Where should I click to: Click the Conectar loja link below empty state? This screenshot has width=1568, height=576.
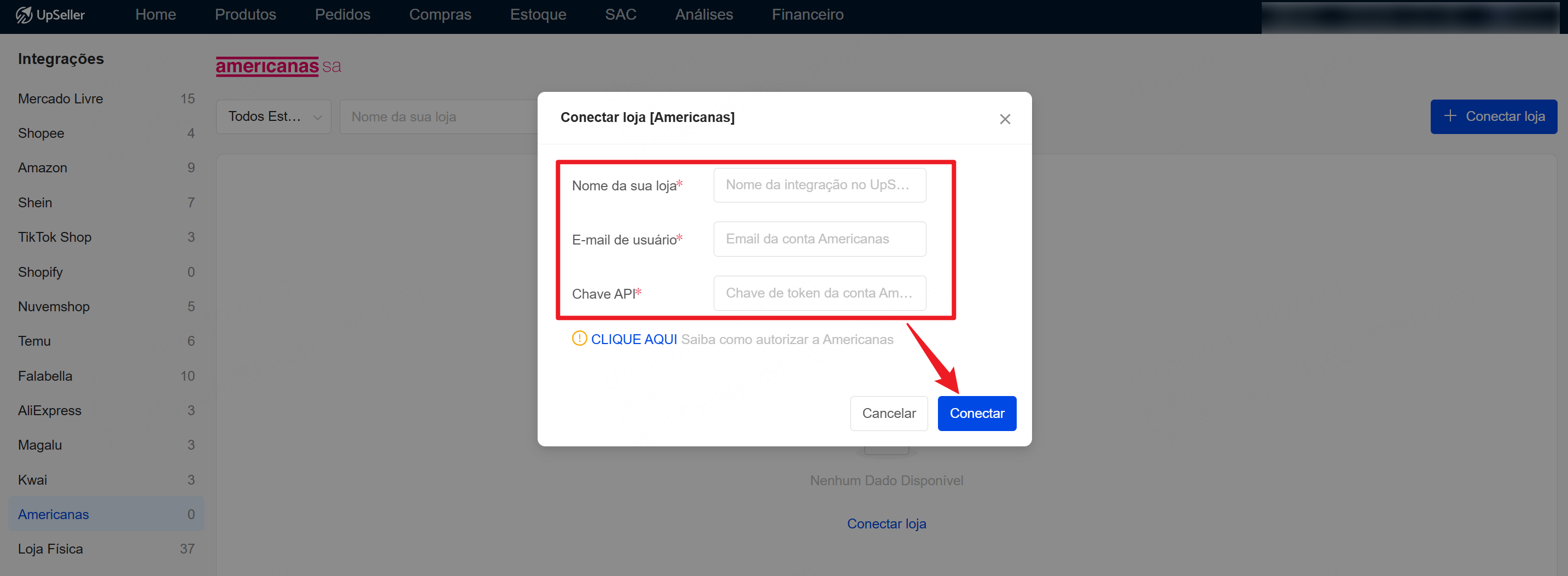[886, 523]
